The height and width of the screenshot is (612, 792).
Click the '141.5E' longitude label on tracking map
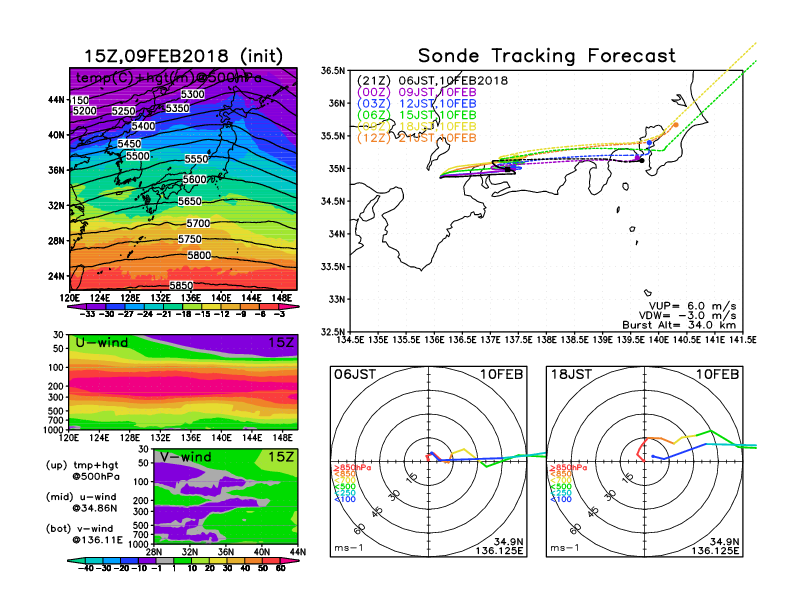(x=742, y=340)
